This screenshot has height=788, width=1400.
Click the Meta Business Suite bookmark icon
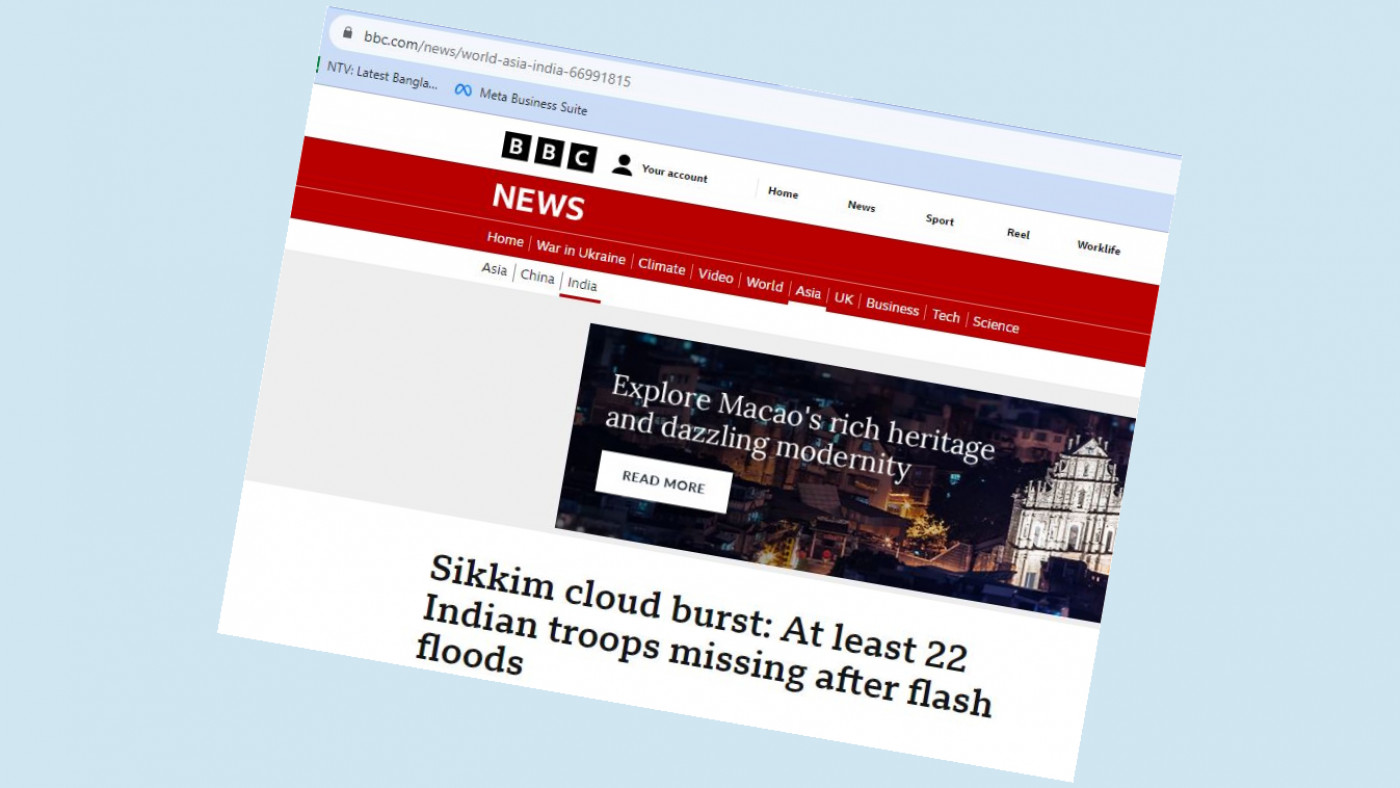tap(463, 90)
